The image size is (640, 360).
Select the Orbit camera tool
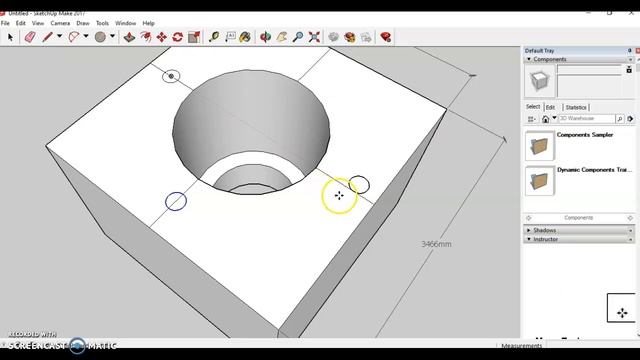click(x=265, y=37)
